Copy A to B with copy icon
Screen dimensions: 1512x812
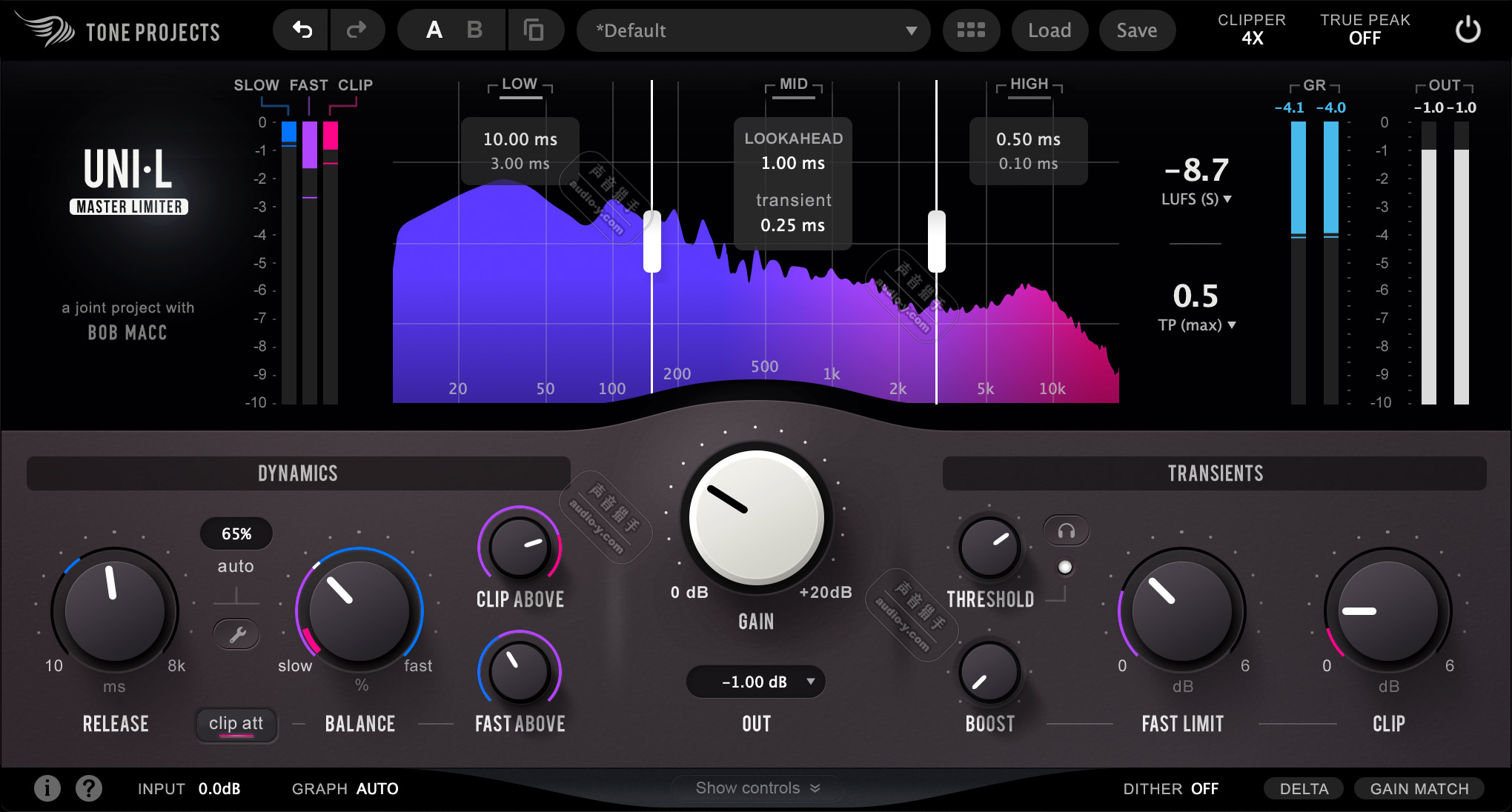(534, 30)
